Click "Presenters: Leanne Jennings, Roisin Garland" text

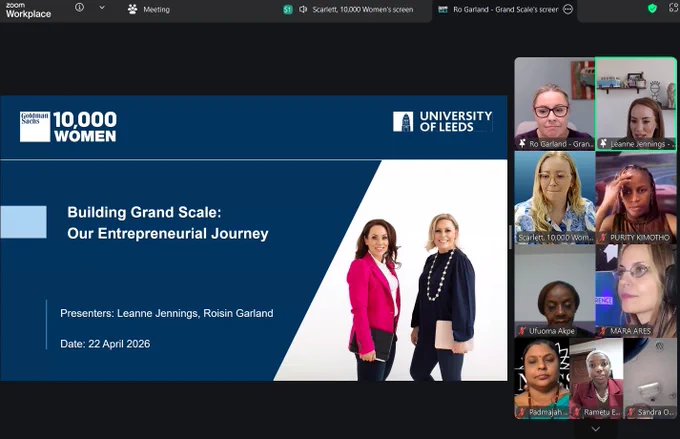point(167,313)
